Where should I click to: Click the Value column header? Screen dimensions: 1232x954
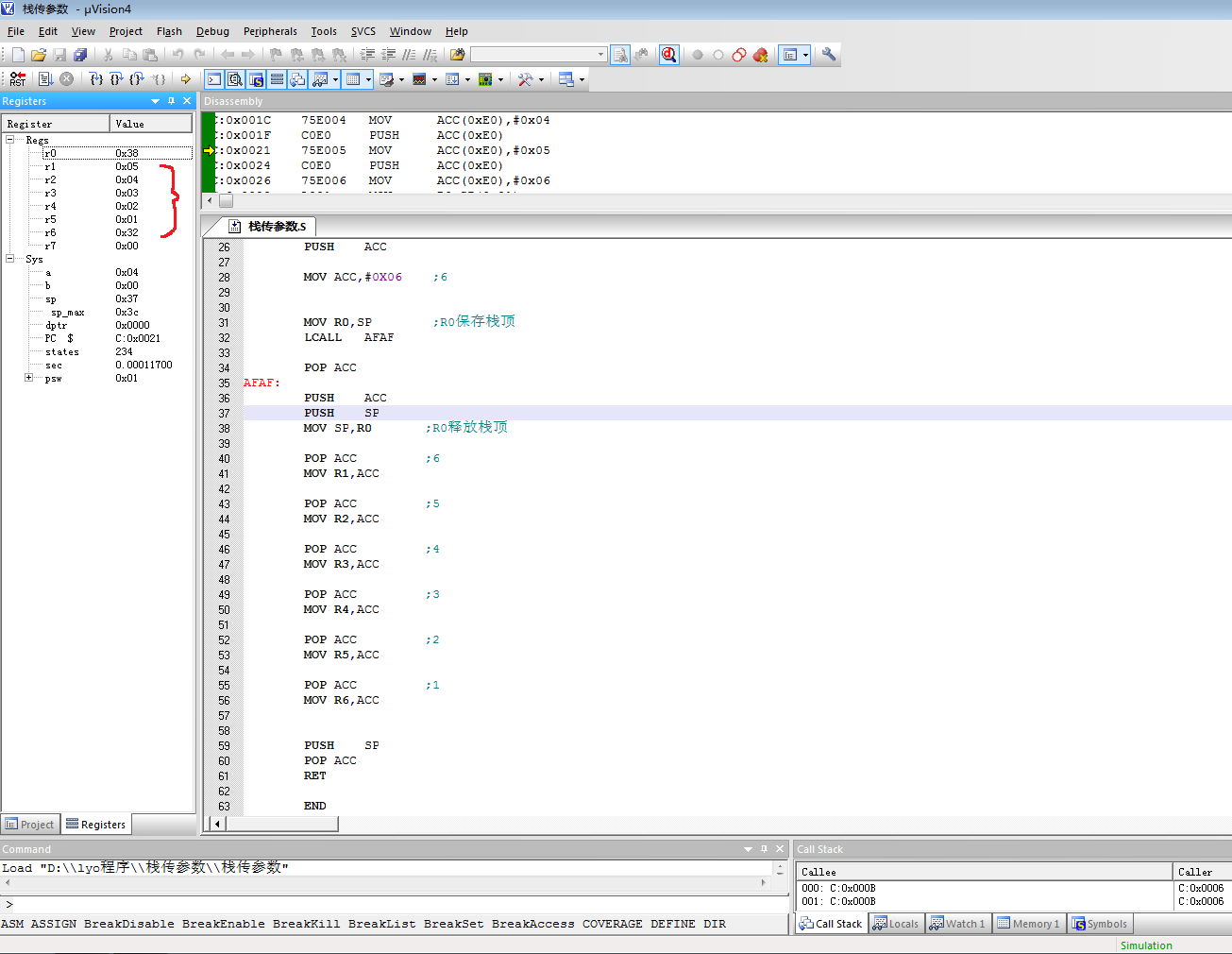(151, 124)
